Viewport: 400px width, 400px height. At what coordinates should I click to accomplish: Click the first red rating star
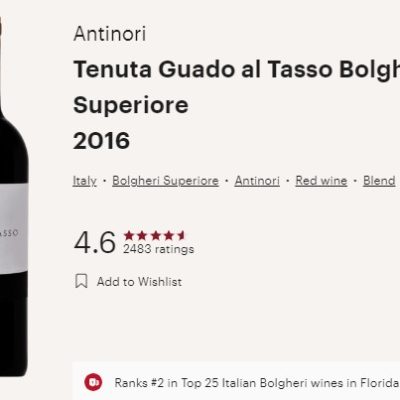point(129,236)
